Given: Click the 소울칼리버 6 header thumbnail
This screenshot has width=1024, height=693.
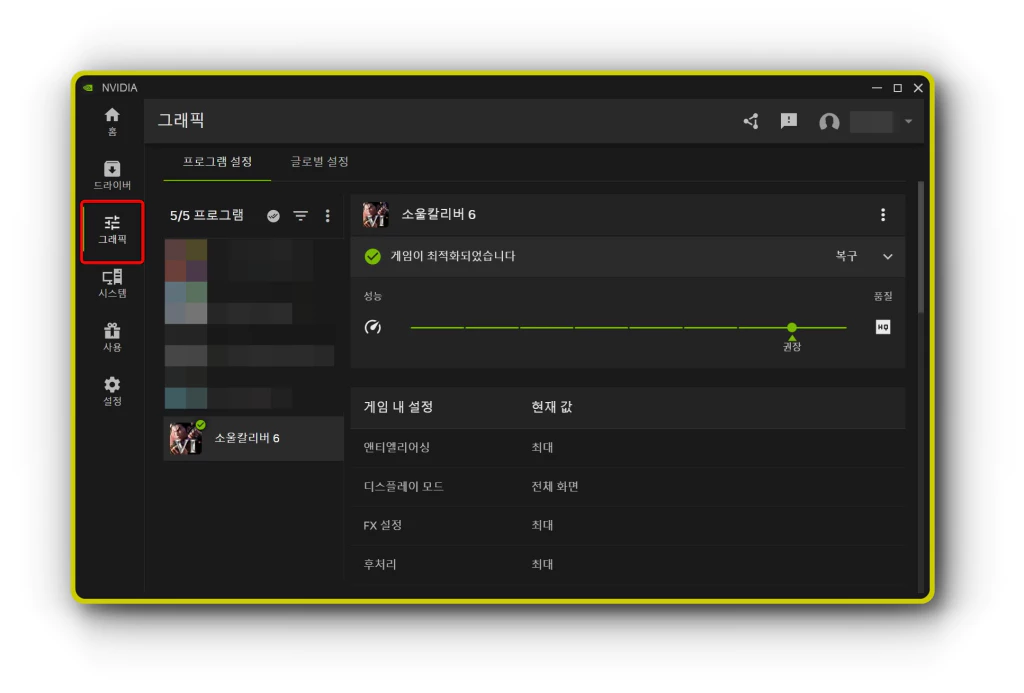Looking at the screenshot, I should point(376,215).
